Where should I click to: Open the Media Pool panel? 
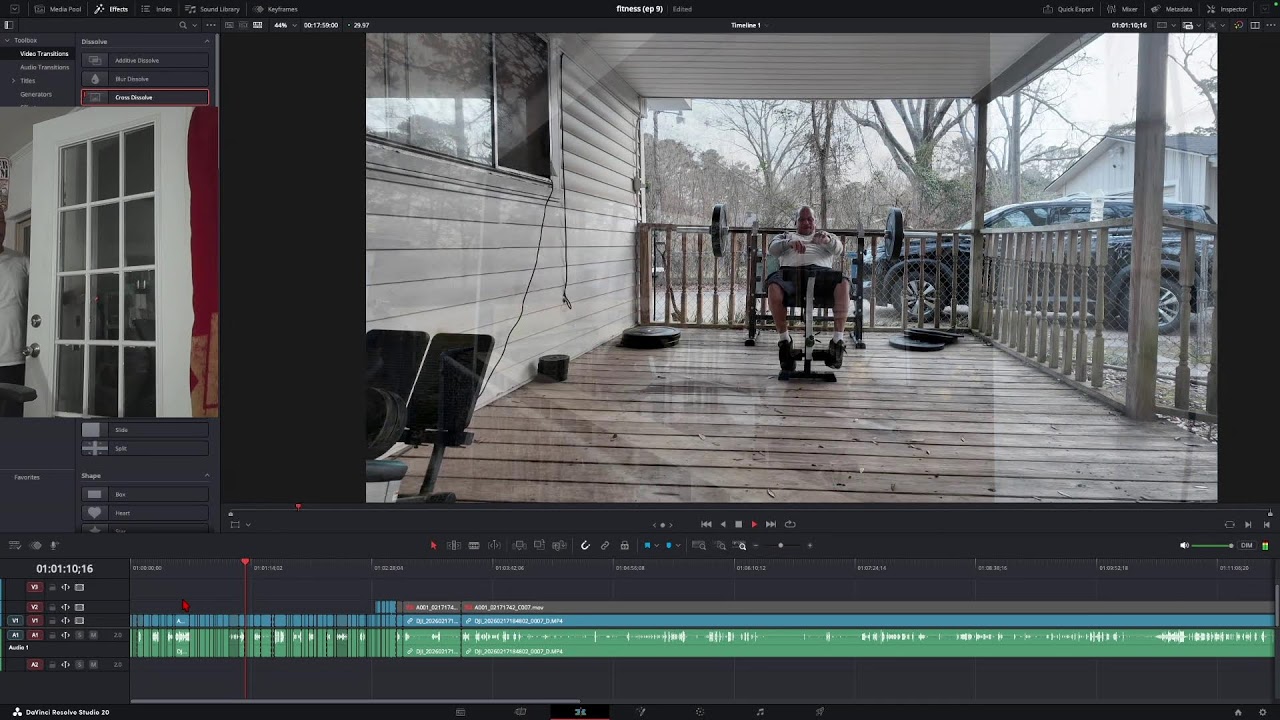click(x=58, y=9)
